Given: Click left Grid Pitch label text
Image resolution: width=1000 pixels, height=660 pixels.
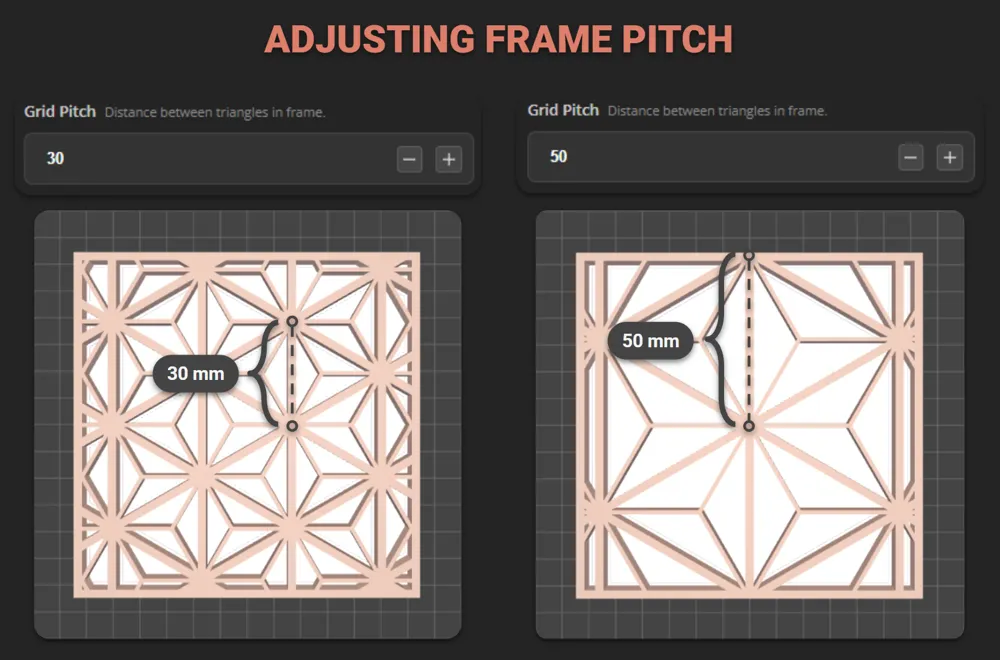Looking at the screenshot, I should [60, 112].
